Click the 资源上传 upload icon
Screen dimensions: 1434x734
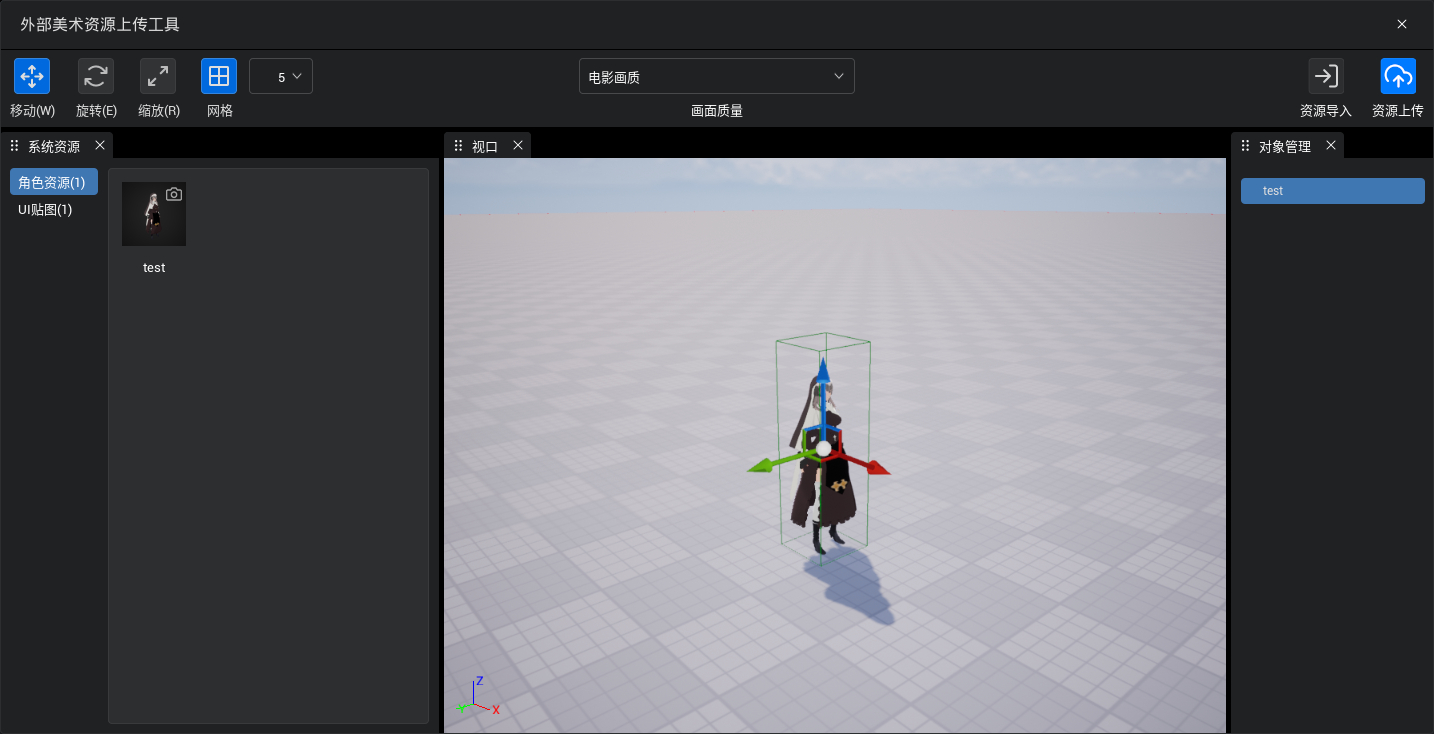click(x=1398, y=76)
